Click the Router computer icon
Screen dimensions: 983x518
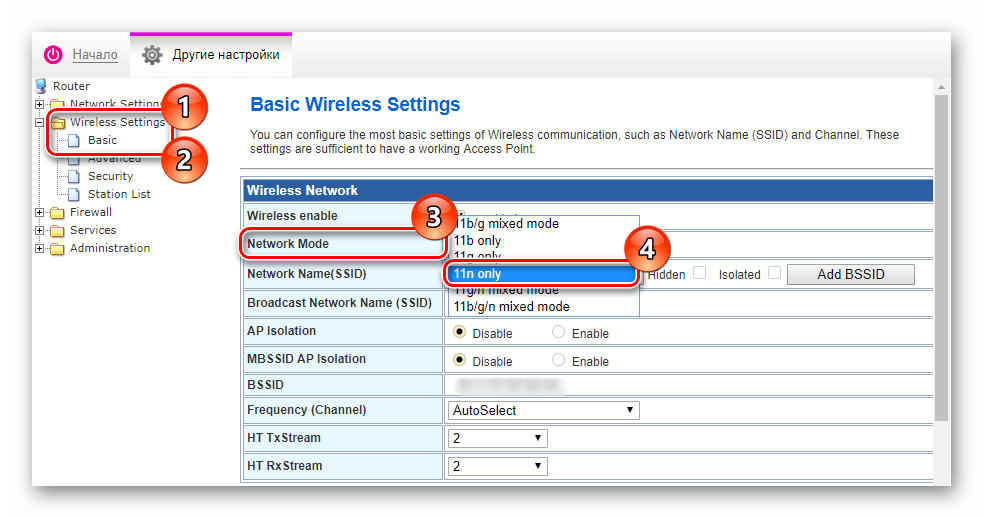41,86
